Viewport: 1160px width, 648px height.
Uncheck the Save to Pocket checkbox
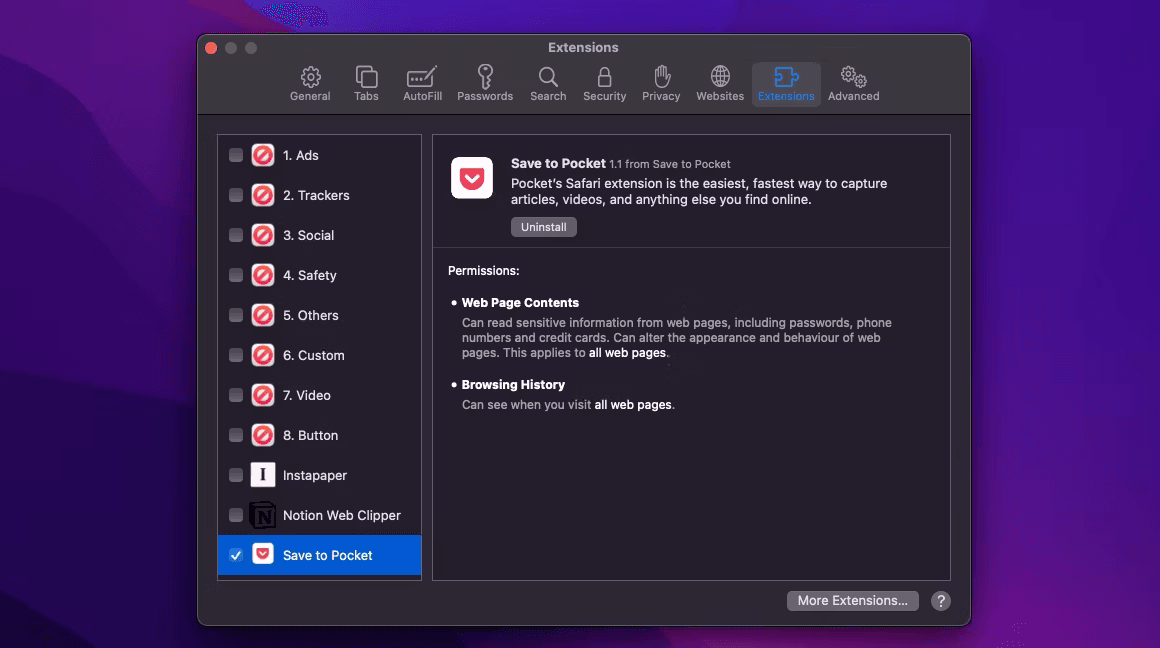[236, 555]
